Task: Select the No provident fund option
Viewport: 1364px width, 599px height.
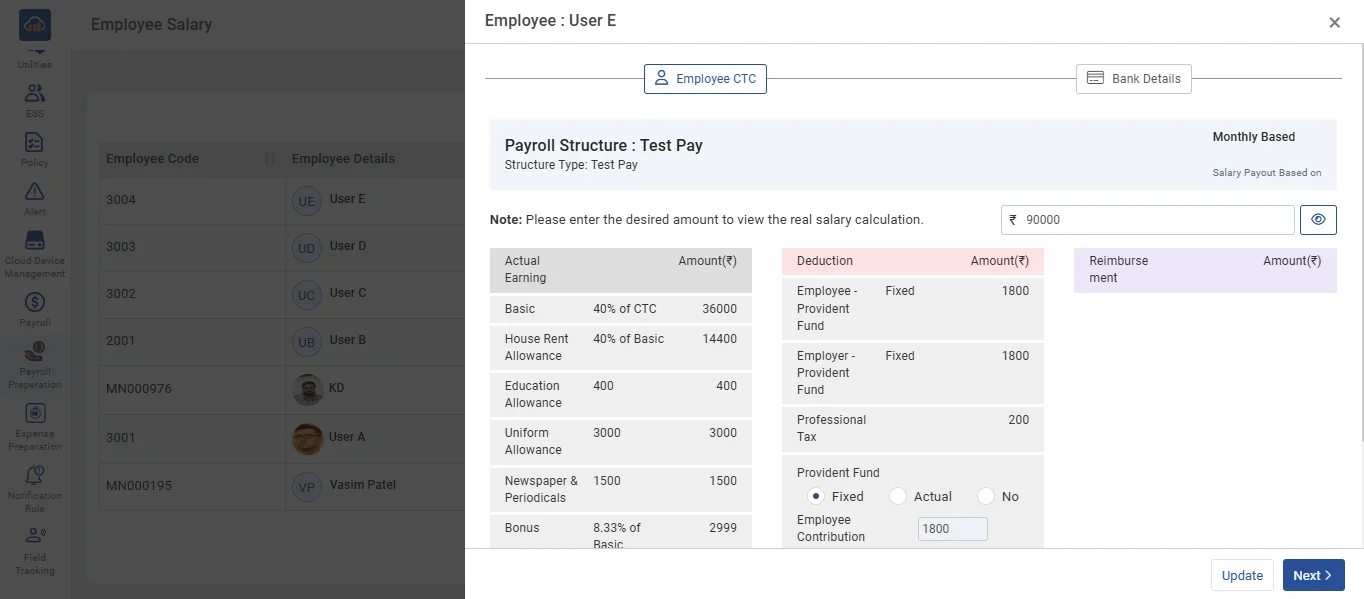Action: pos(986,496)
